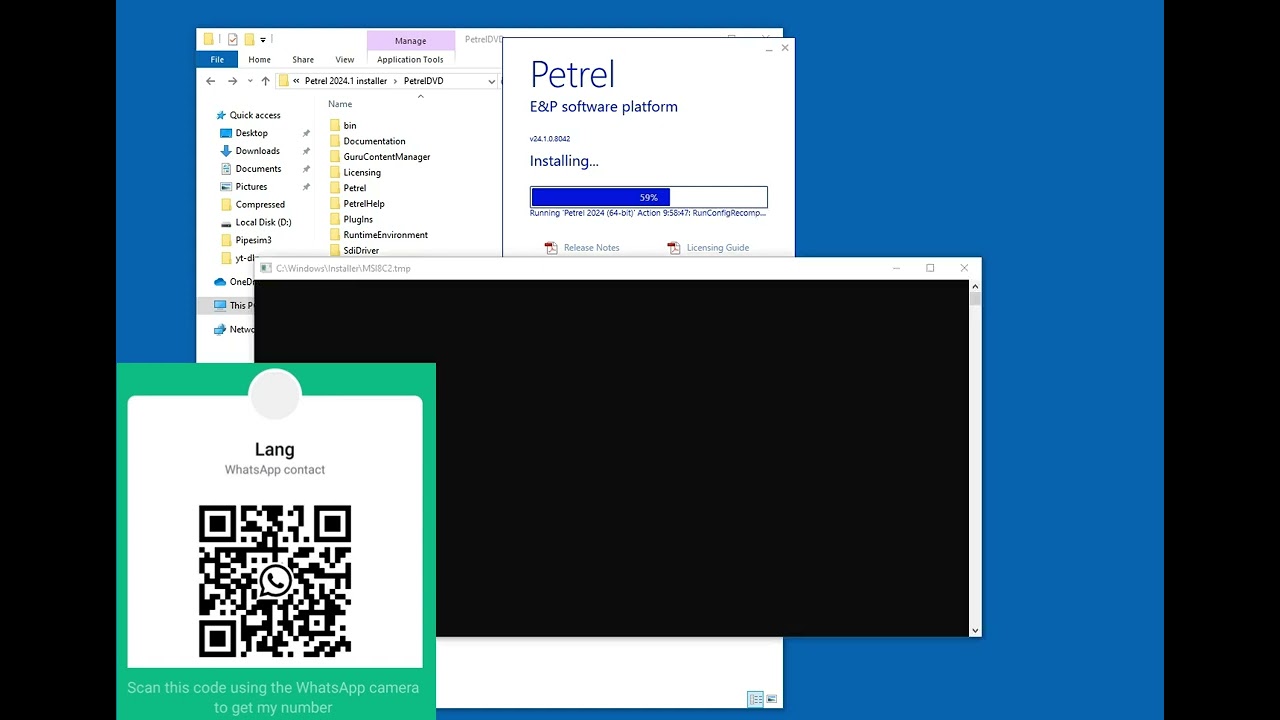
Task: Select the Network icon in the sidebar
Action: pyautogui.click(x=220, y=329)
